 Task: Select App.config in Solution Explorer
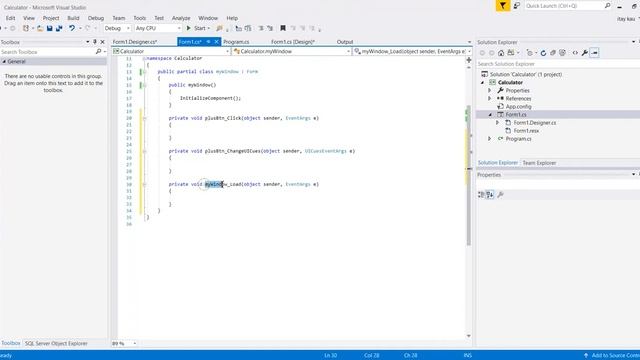click(x=518, y=107)
